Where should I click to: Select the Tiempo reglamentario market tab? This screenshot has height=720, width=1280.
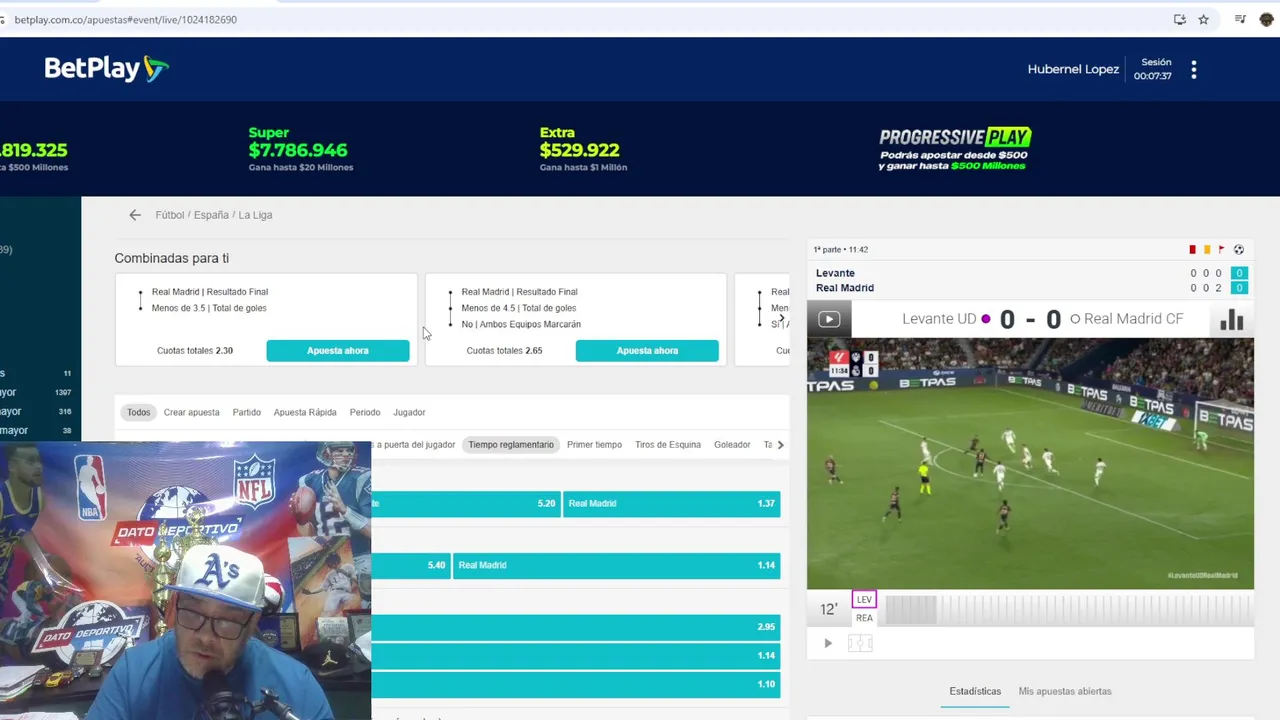click(x=511, y=445)
